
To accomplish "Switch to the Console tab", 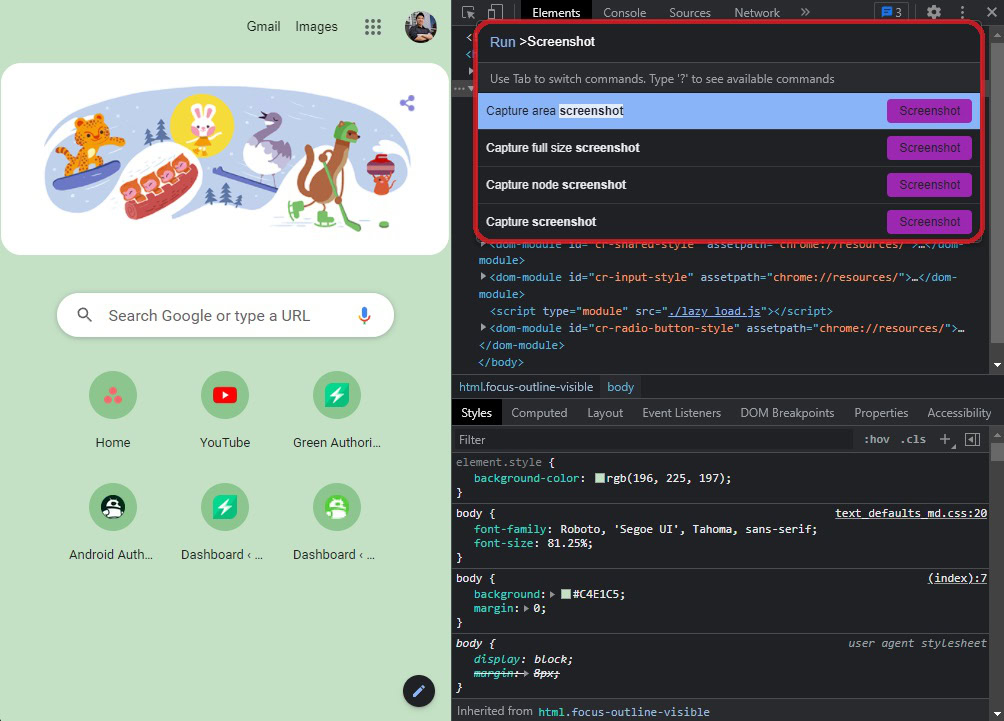I will pos(624,12).
